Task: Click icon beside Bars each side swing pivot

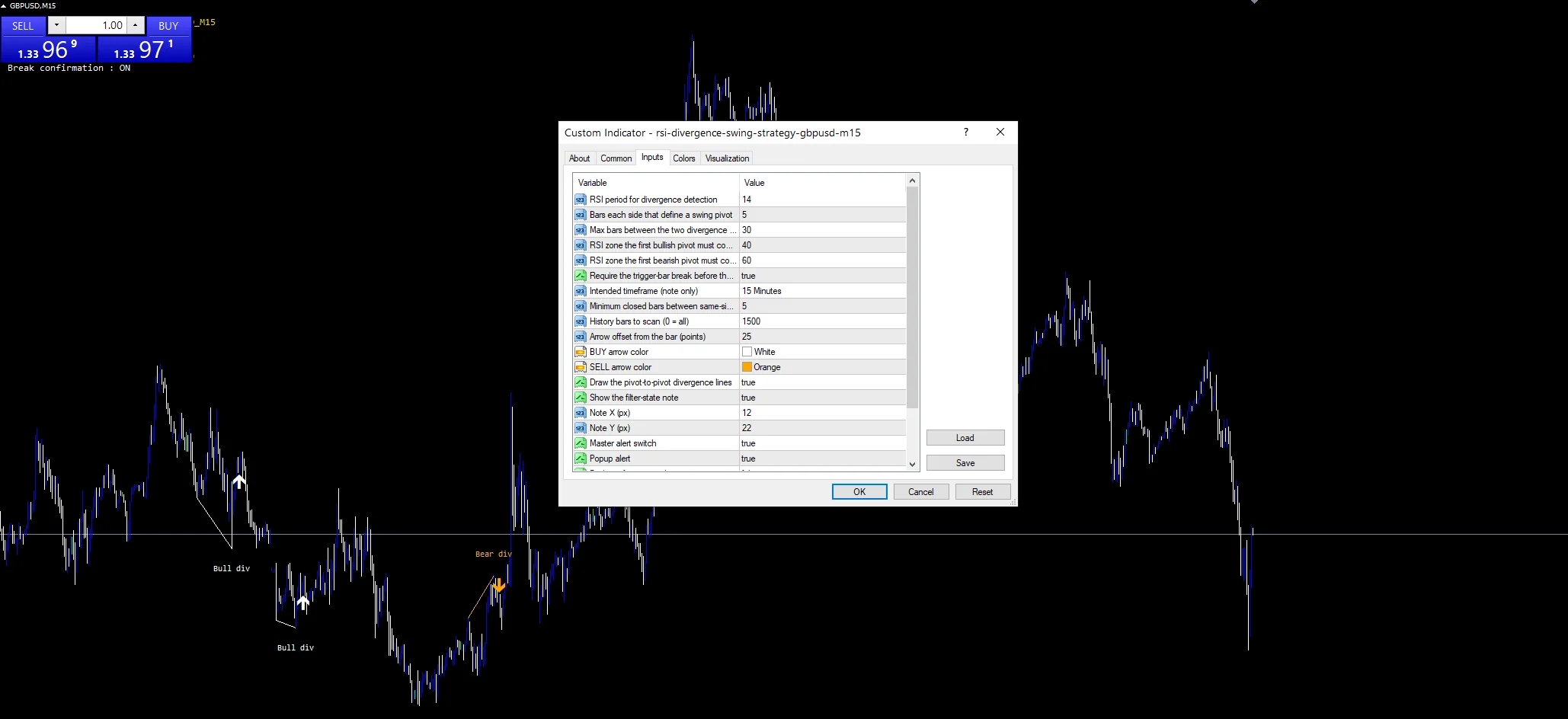Action: click(580, 215)
